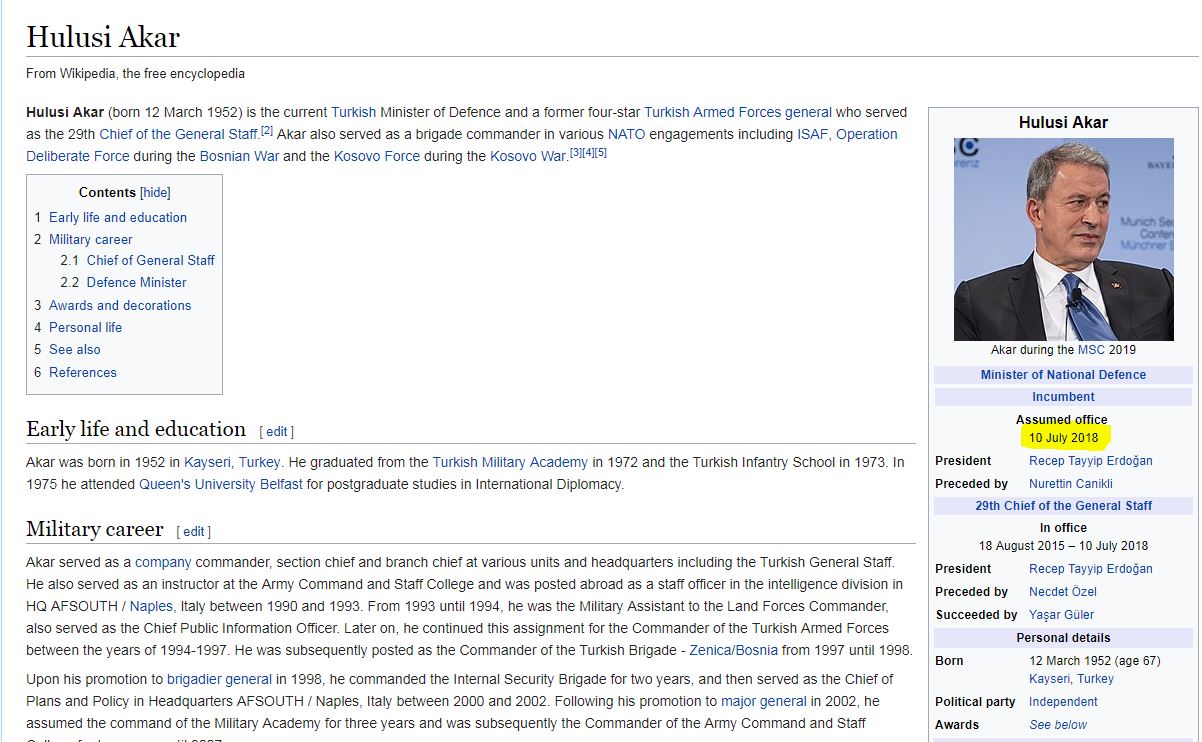Edit the Early life and education section
Screen dimensions: 1202x742
(x=277, y=432)
